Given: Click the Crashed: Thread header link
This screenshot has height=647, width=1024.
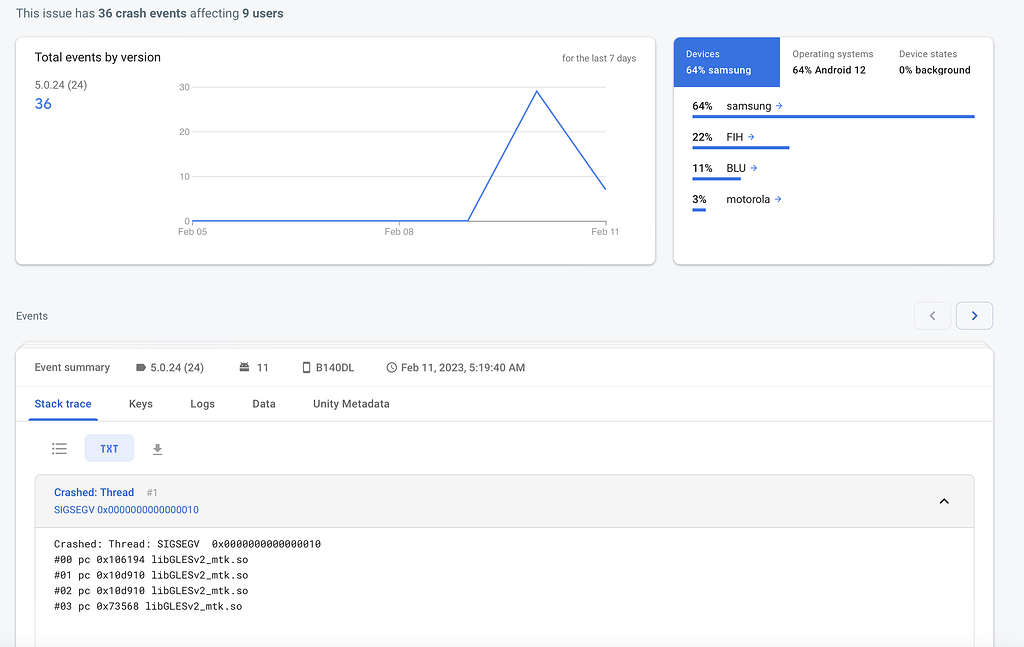Looking at the screenshot, I should click(x=94, y=493).
